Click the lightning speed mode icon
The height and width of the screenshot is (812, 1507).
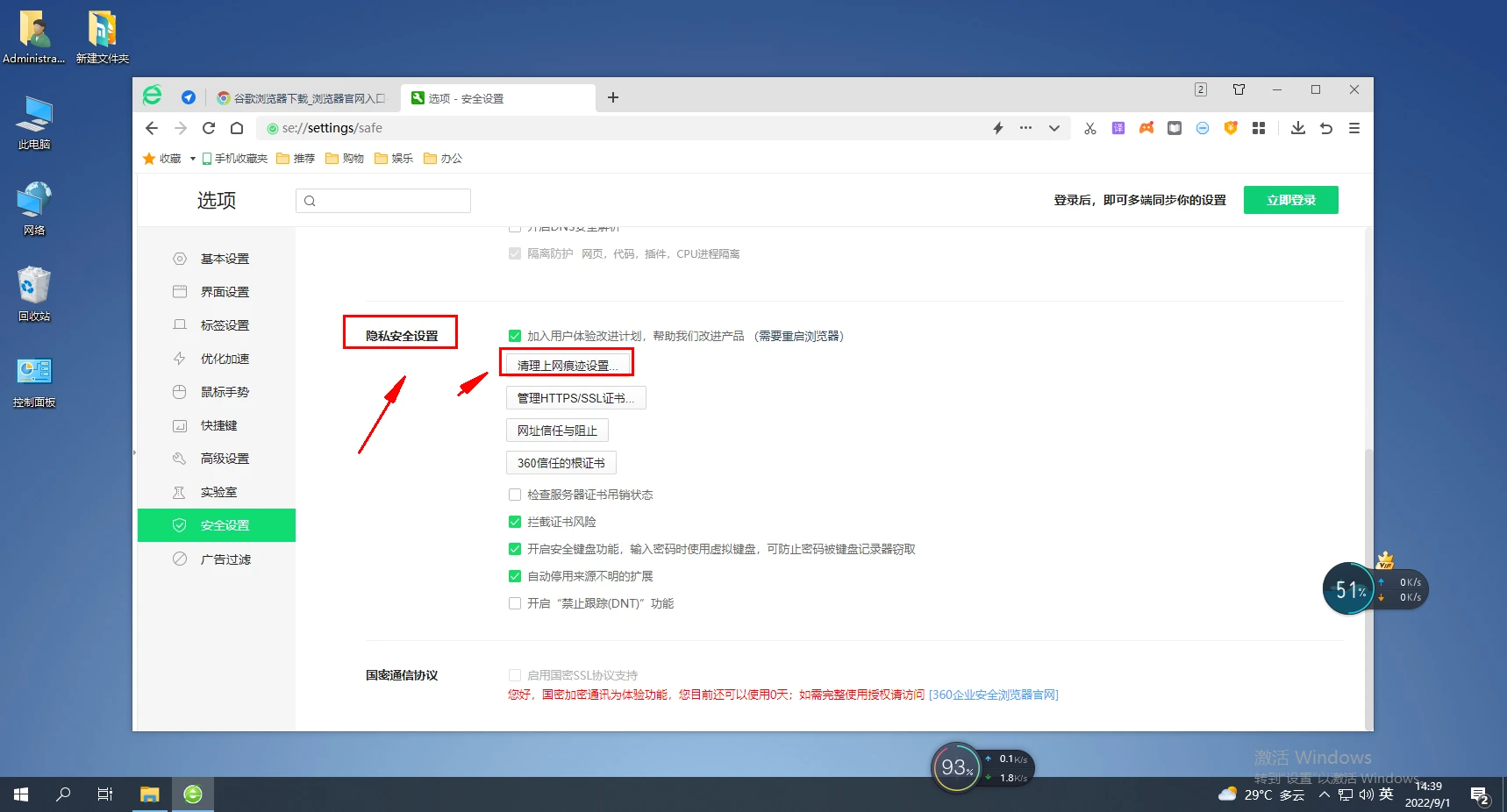pos(998,128)
